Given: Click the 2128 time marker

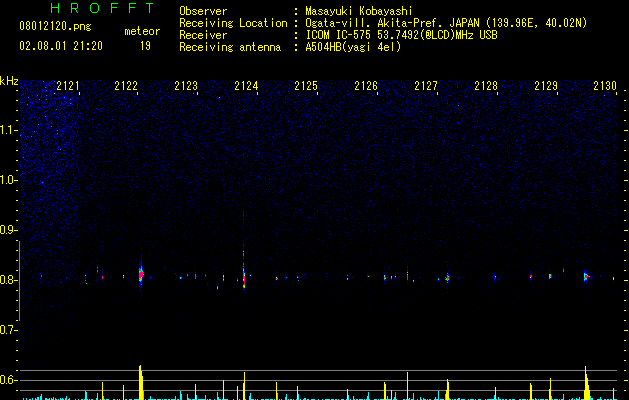Looking at the screenshot, I should point(486,86).
